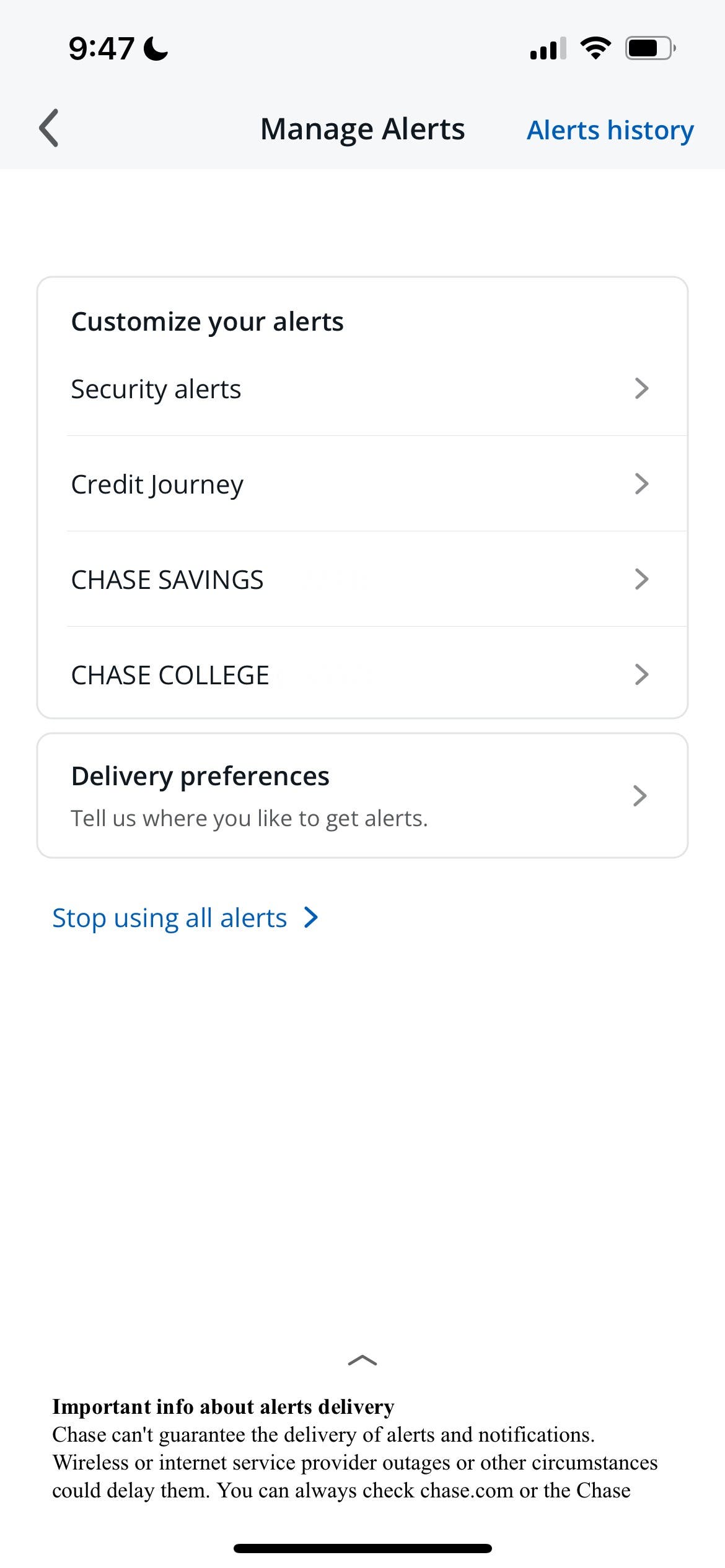
Task: Tap the Do Not Disturb moon icon
Action: tap(156, 48)
